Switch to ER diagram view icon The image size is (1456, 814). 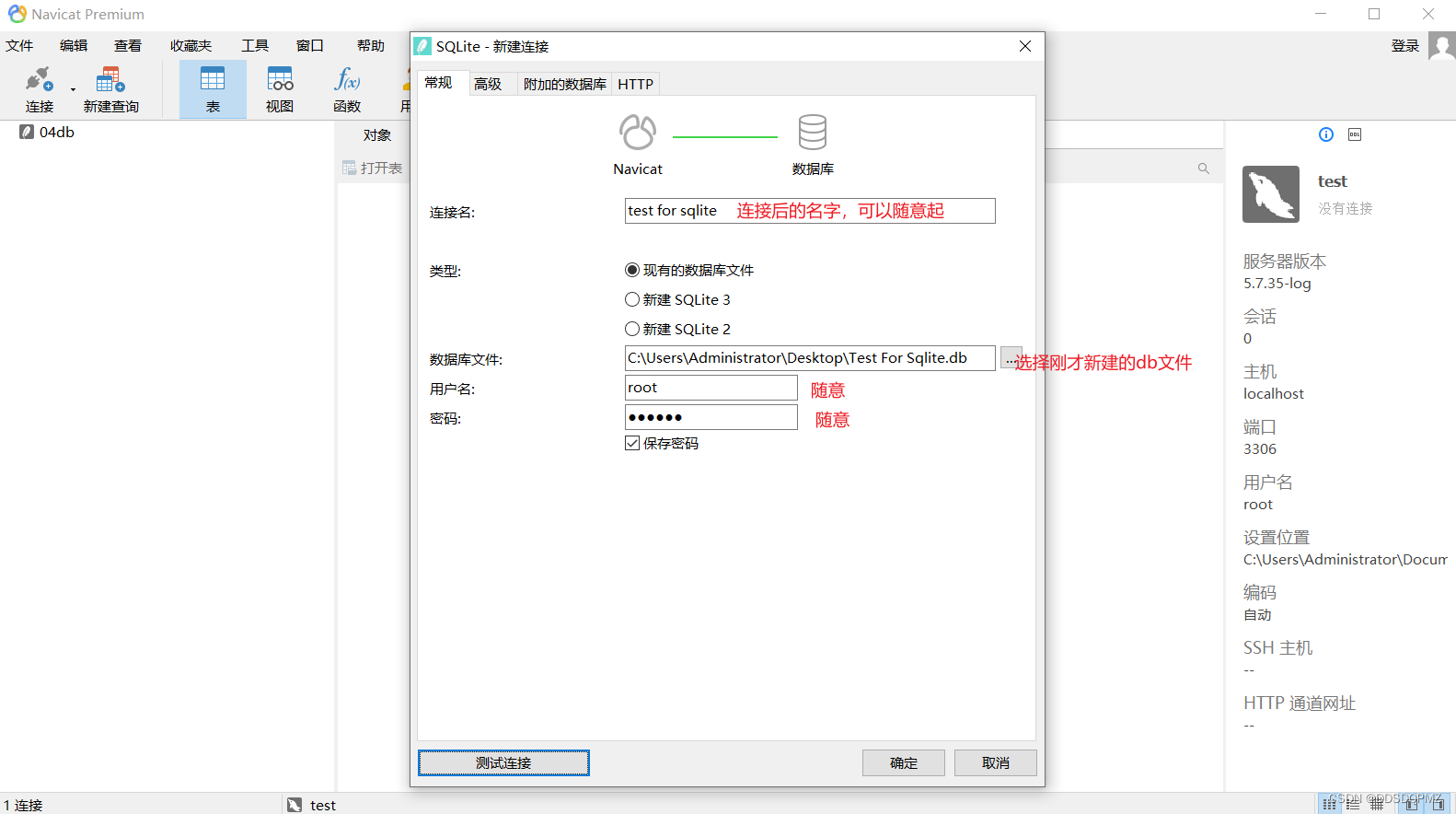1377,804
